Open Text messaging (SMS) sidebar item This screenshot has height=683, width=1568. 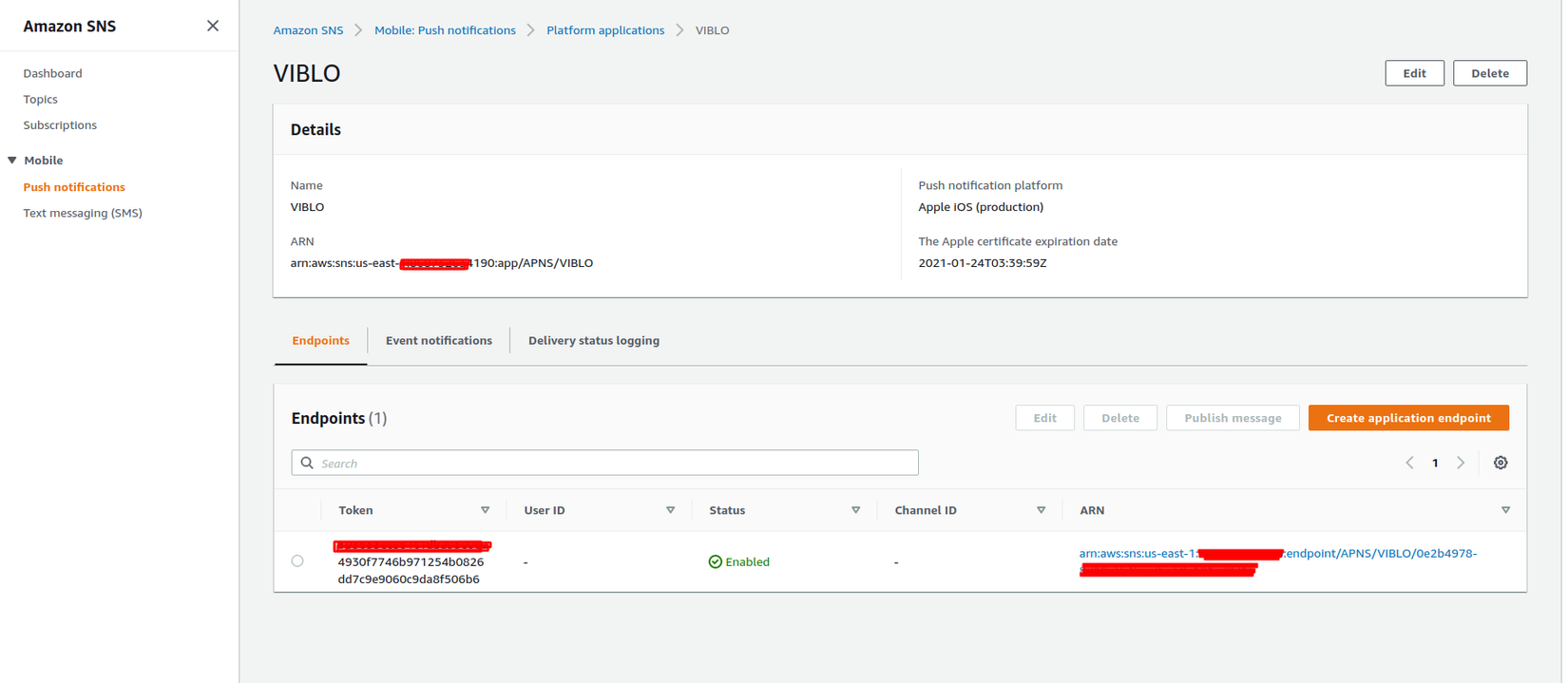point(83,213)
